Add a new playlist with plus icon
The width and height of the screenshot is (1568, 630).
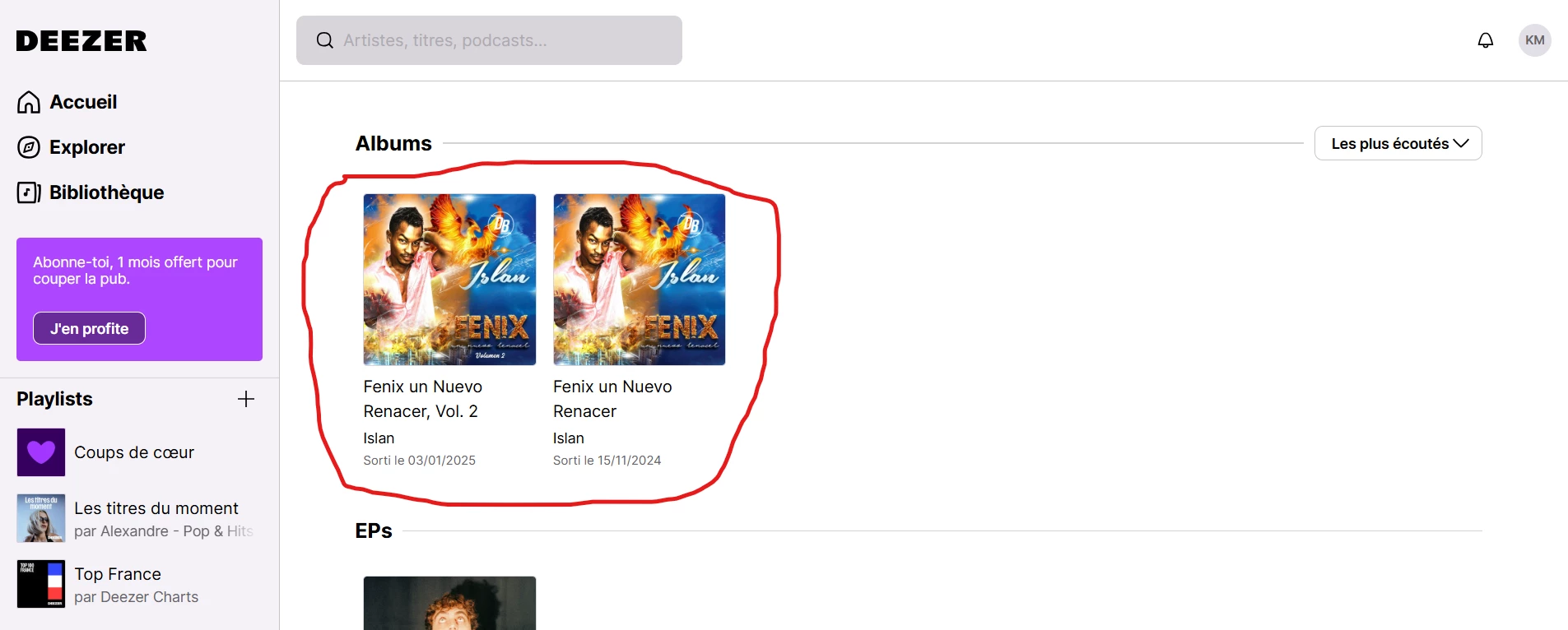(x=246, y=399)
